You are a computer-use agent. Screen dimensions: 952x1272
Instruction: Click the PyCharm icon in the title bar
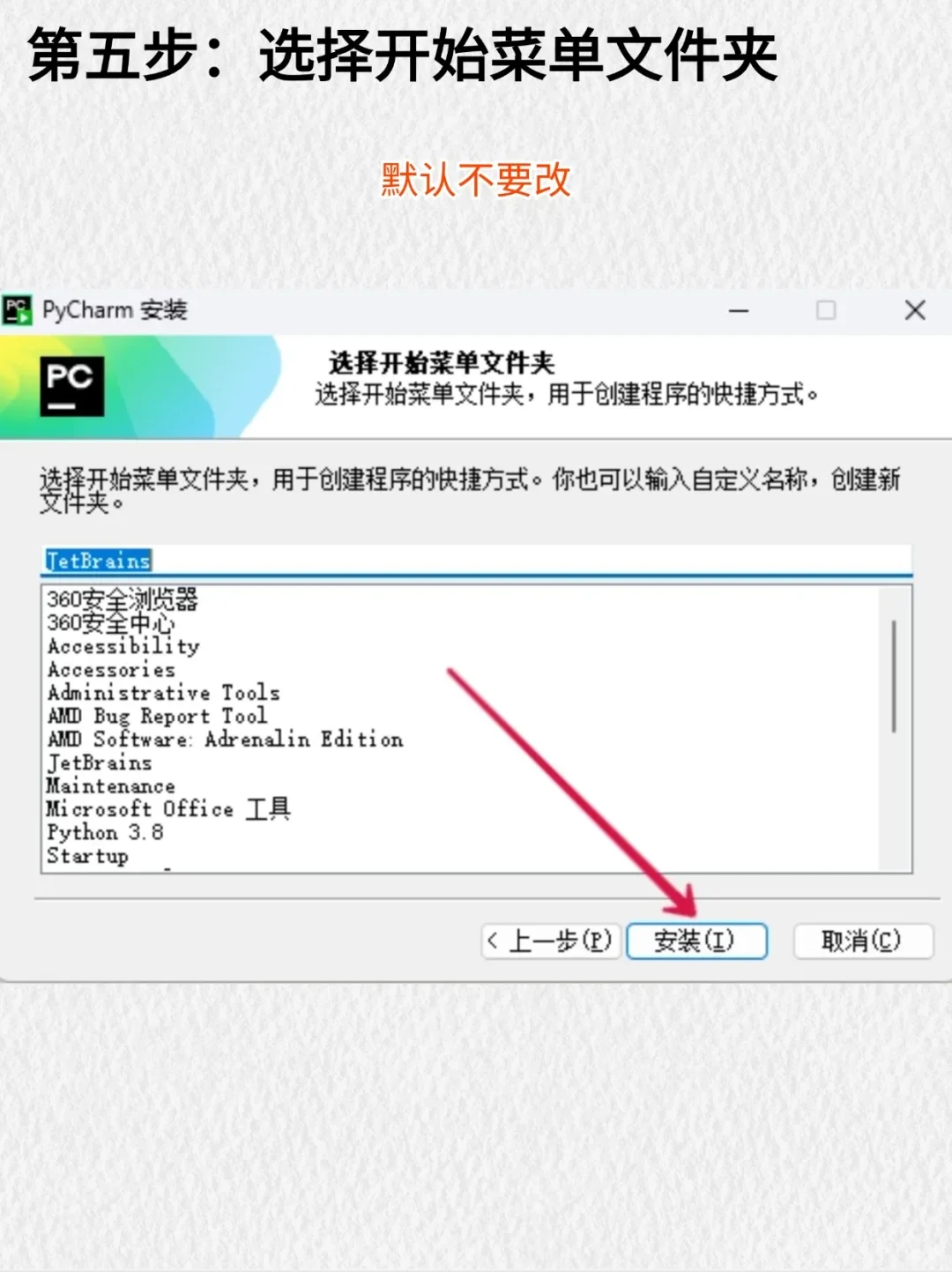pos(18,310)
